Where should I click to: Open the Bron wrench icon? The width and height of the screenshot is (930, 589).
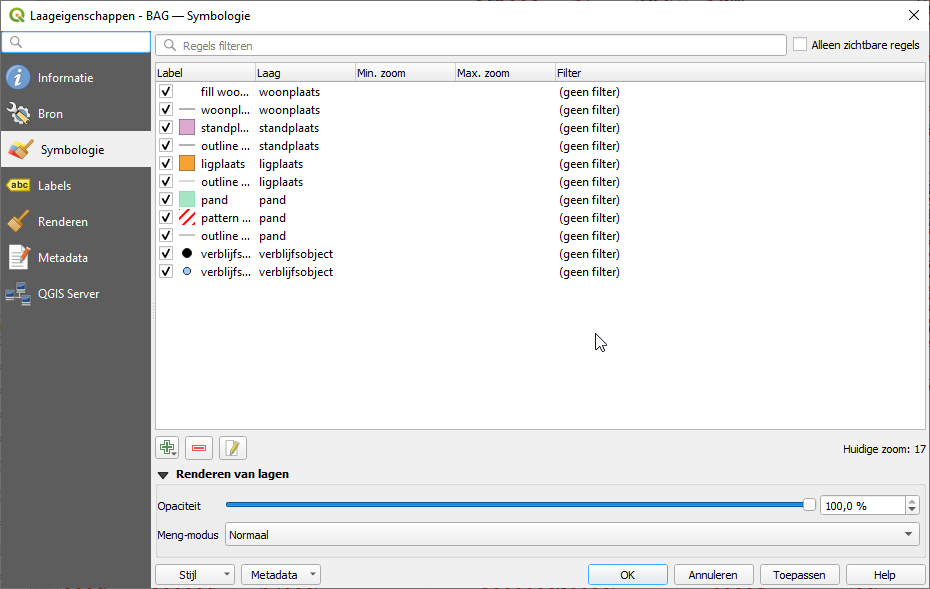(18, 113)
